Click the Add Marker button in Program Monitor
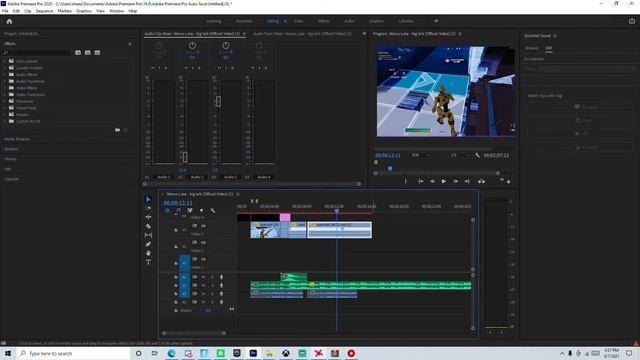640x360 pixels. click(x=405, y=181)
